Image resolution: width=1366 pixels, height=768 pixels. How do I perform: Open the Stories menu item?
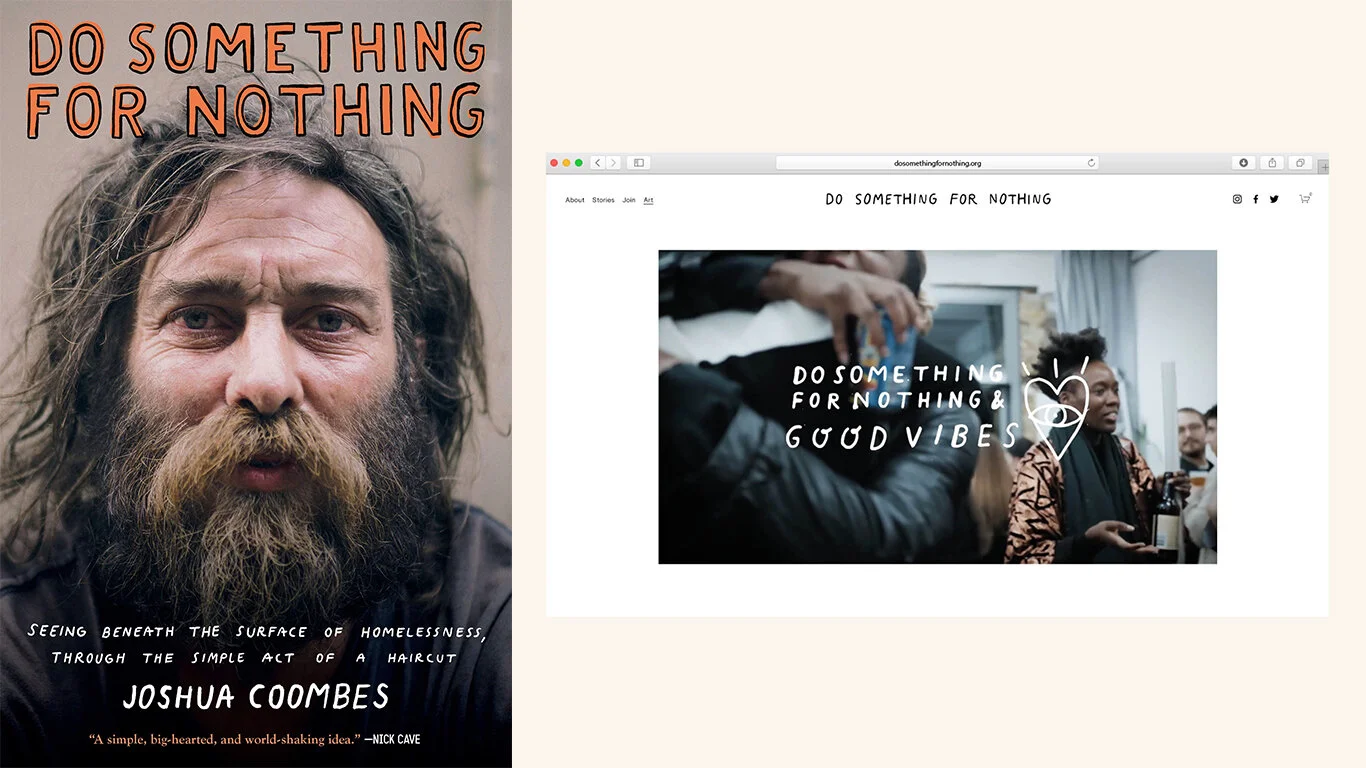click(603, 200)
